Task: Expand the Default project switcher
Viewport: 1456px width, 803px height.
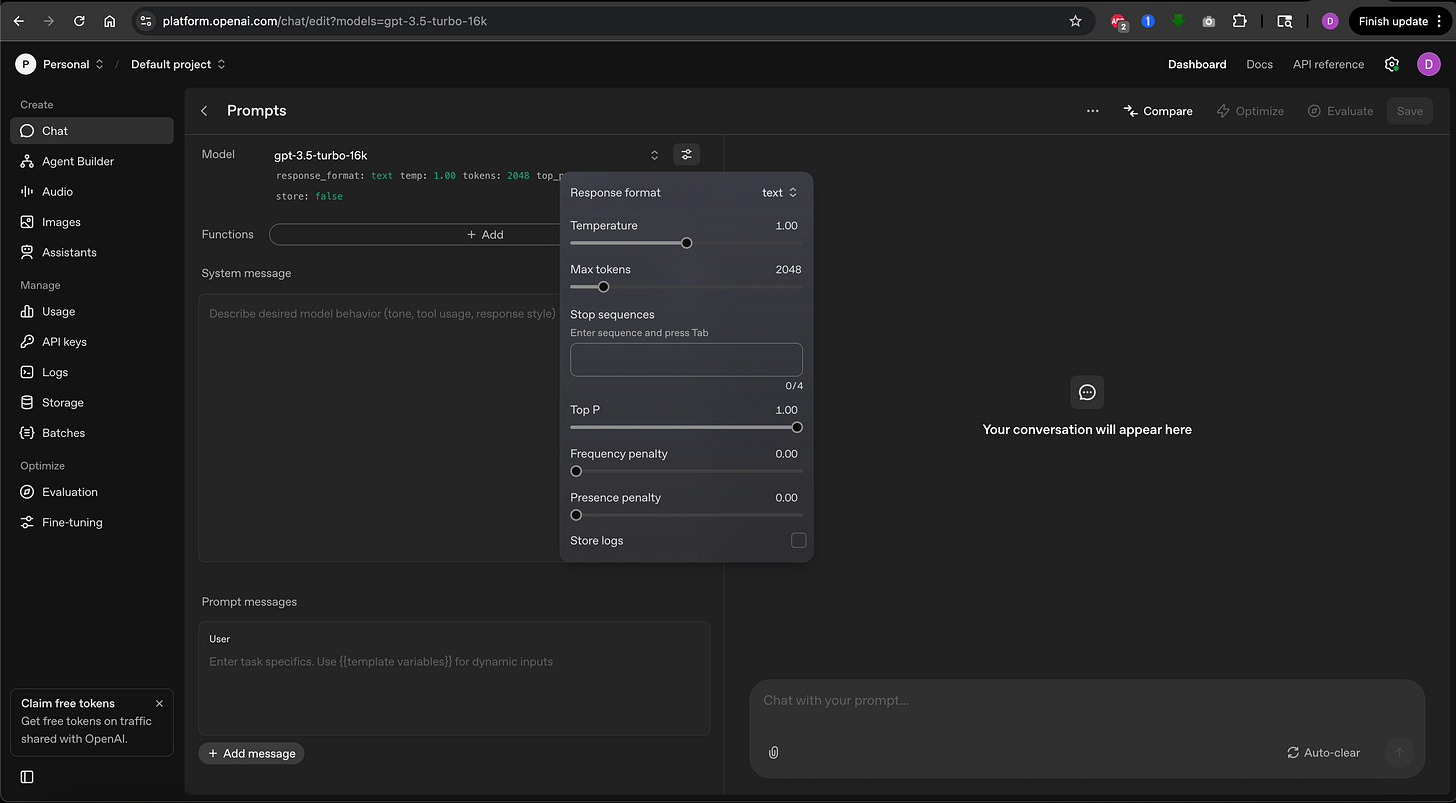Action: (178, 64)
